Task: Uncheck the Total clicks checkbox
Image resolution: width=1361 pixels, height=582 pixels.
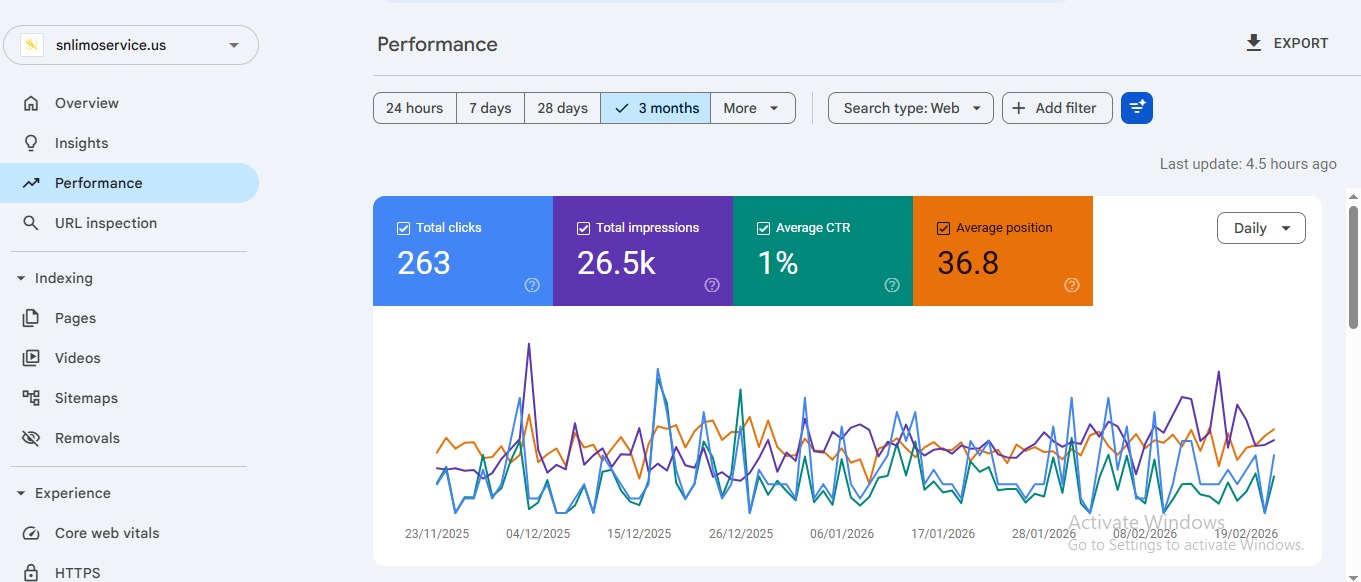Action: click(x=404, y=228)
